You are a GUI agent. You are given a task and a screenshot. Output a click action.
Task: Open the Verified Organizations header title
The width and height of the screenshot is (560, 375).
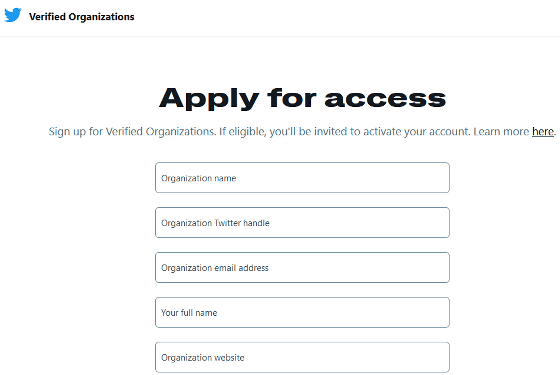pyautogui.click(x=81, y=17)
